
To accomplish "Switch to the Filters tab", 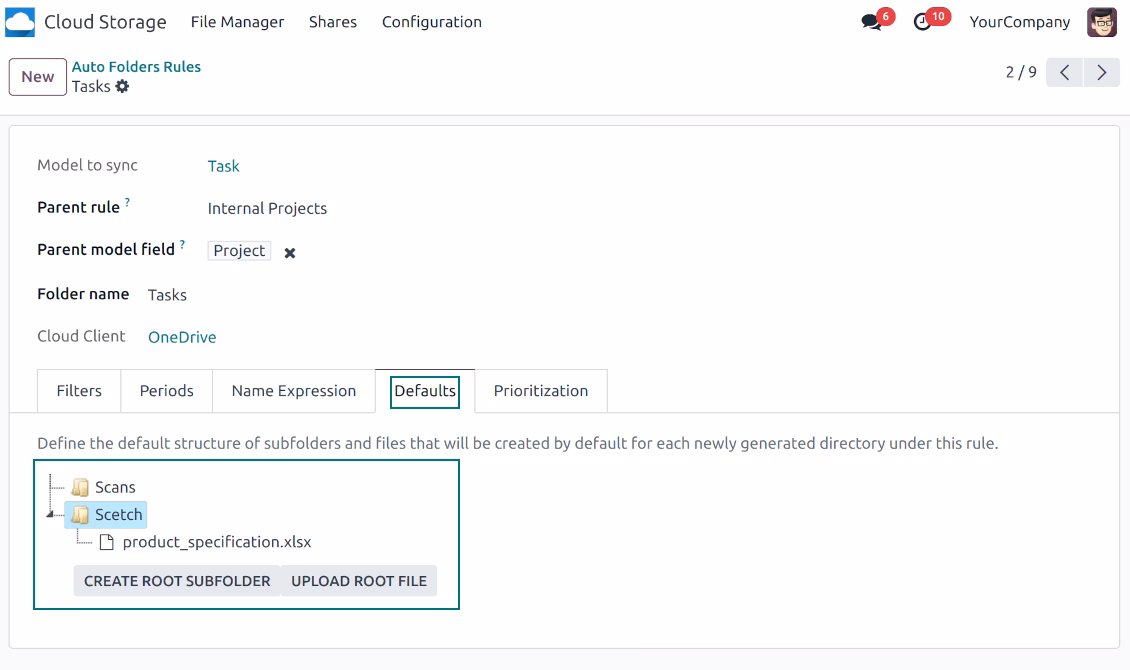I will coord(79,390).
